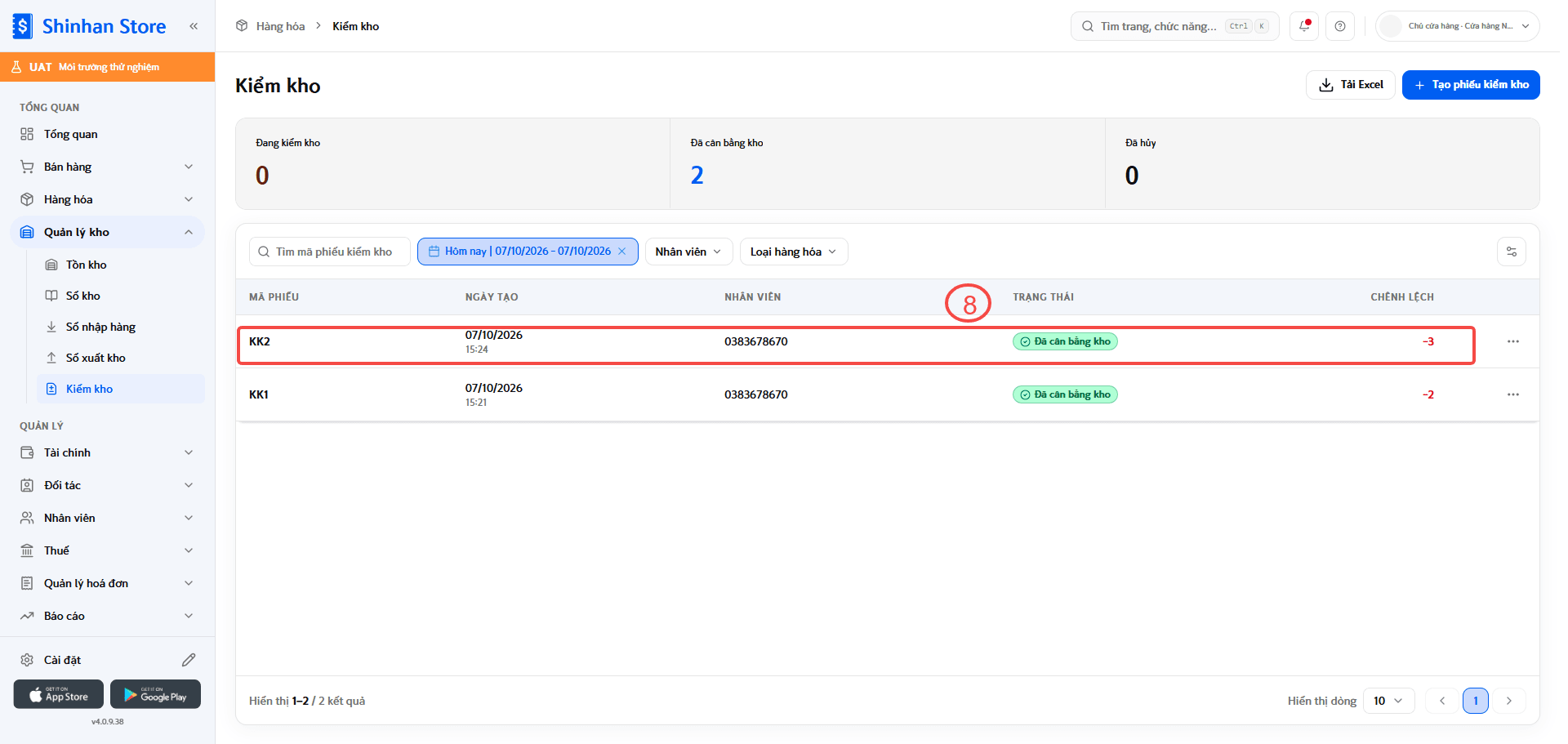The width and height of the screenshot is (1568, 744).
Task: Open Sổ kho page
Action: pos(121,296)
